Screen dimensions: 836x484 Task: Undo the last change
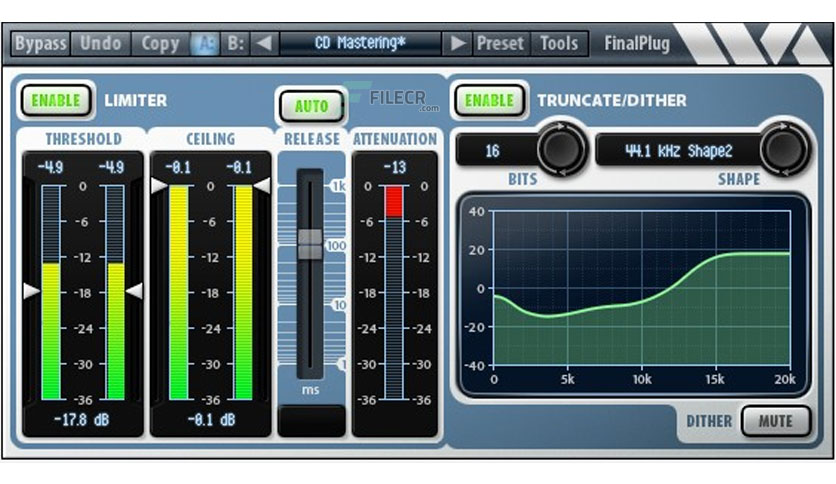101,43
